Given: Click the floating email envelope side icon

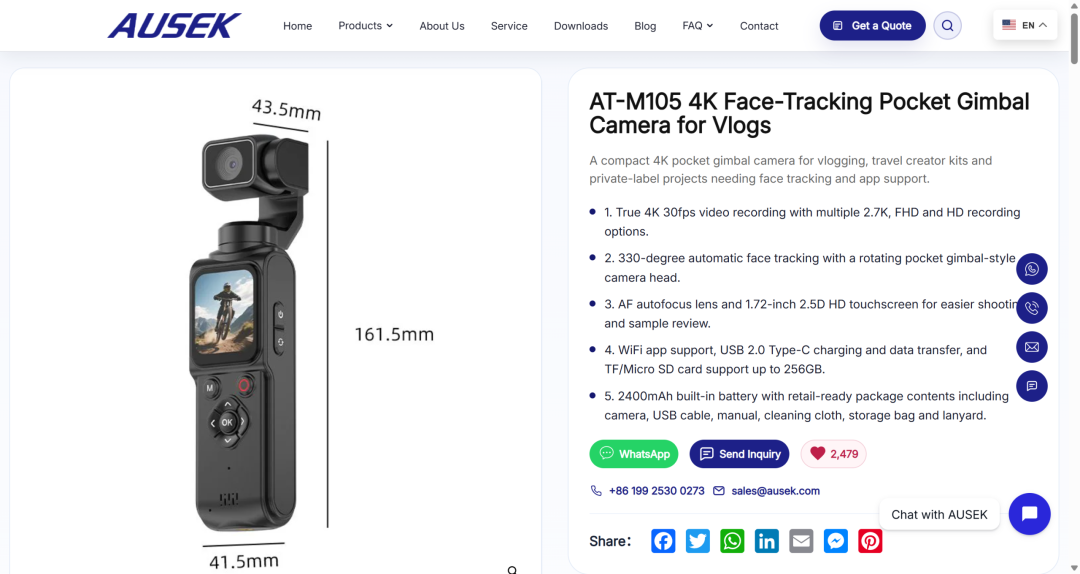Looking at the screenshot, I should click(x=1031, y=347).
